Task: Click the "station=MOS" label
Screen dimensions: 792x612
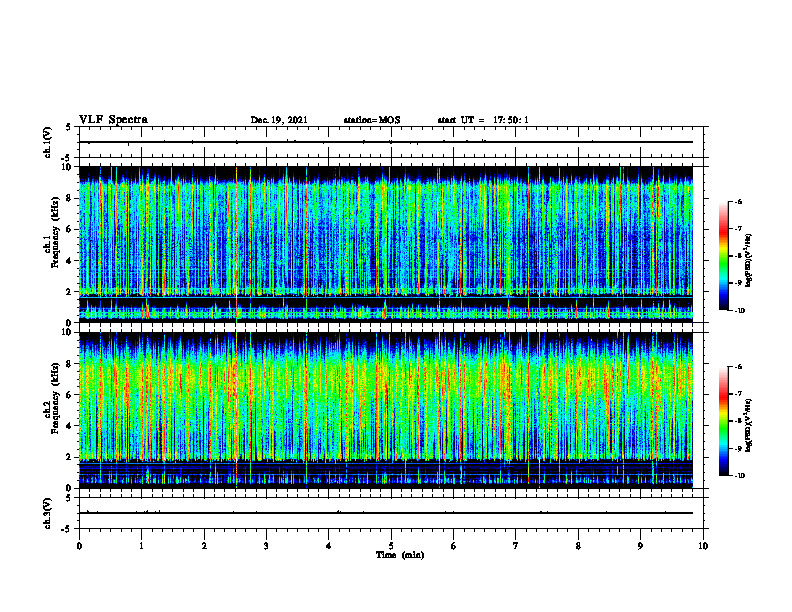Action: 372,120
